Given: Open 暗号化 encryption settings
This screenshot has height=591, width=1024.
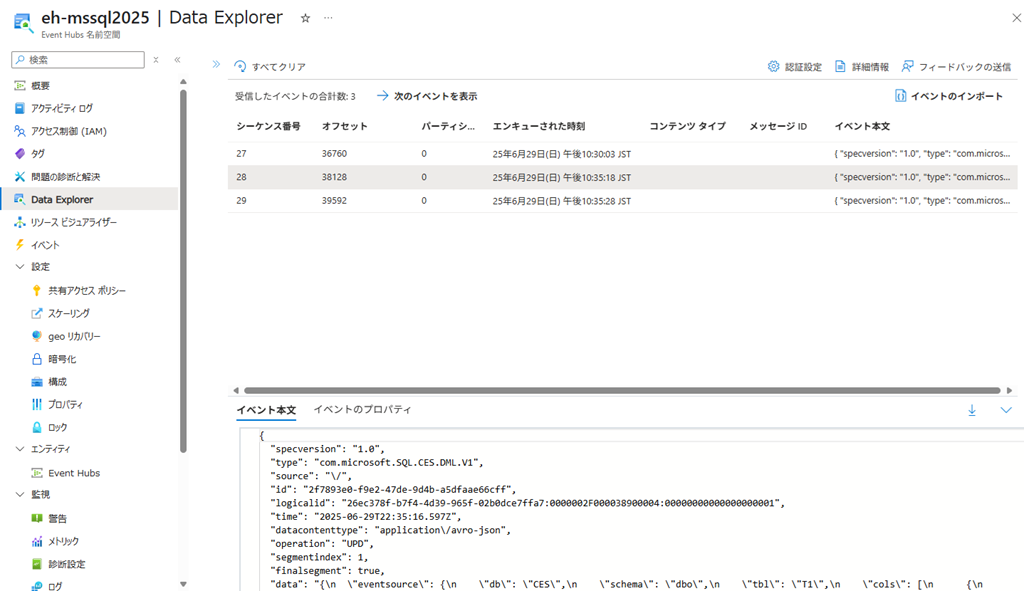Looking at the screenshot, I should click(61, 359).
